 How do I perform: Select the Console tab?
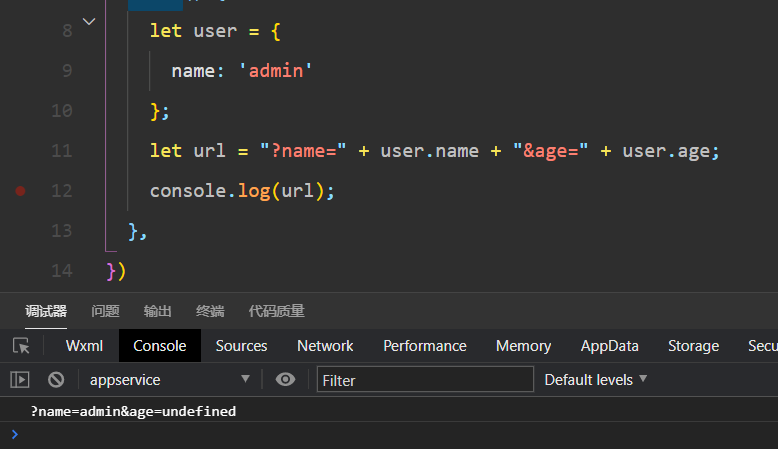pos(160,346)
